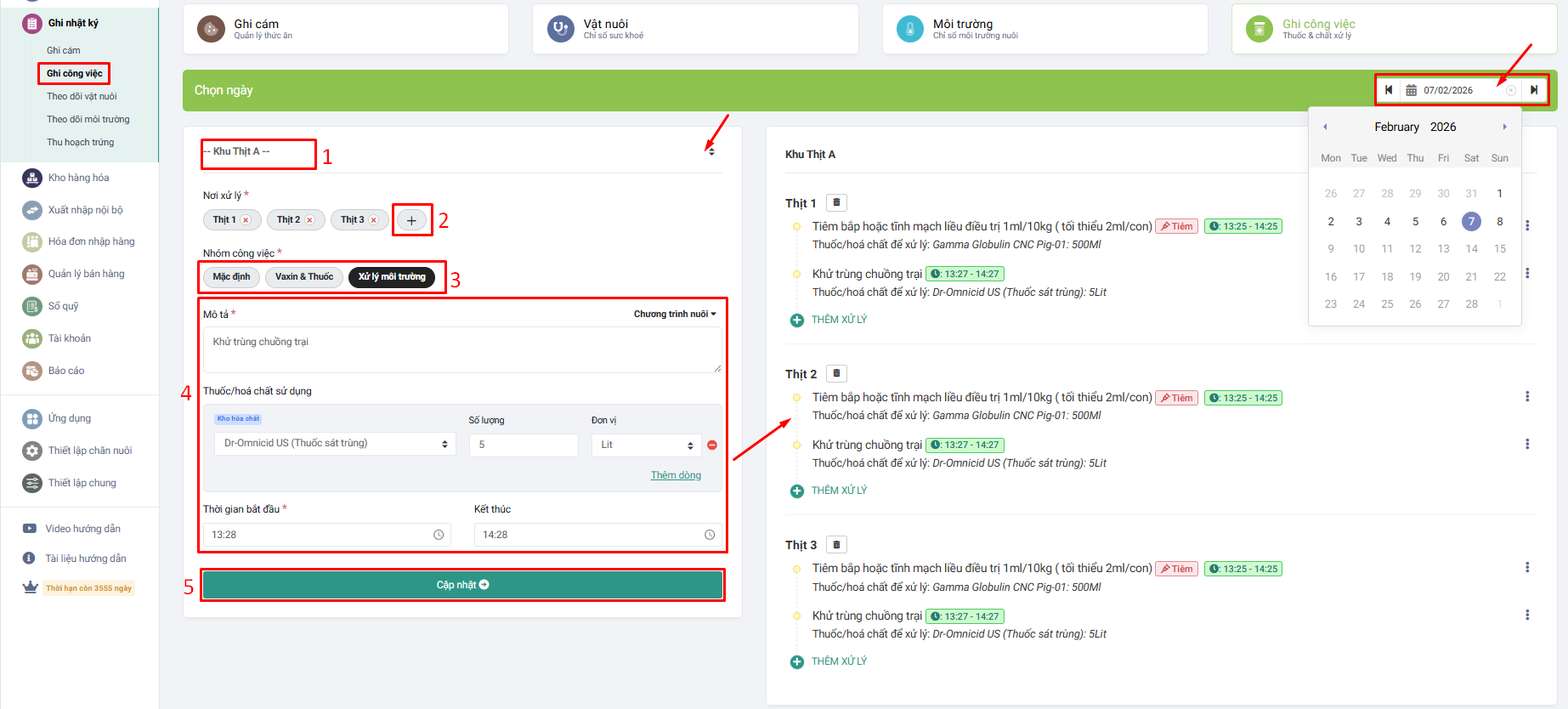Go to the previous day arrow icon
Image resolution: width=1568 pixels, height=709 pixels.
(1389, 90)
